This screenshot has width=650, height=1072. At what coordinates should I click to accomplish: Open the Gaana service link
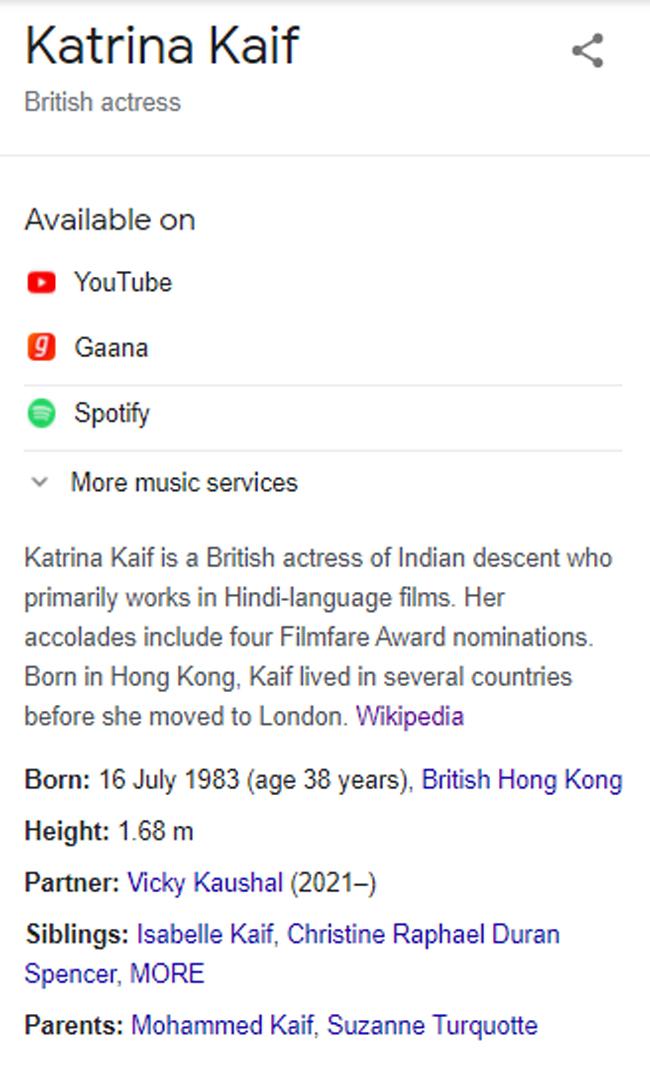[111, 348]
